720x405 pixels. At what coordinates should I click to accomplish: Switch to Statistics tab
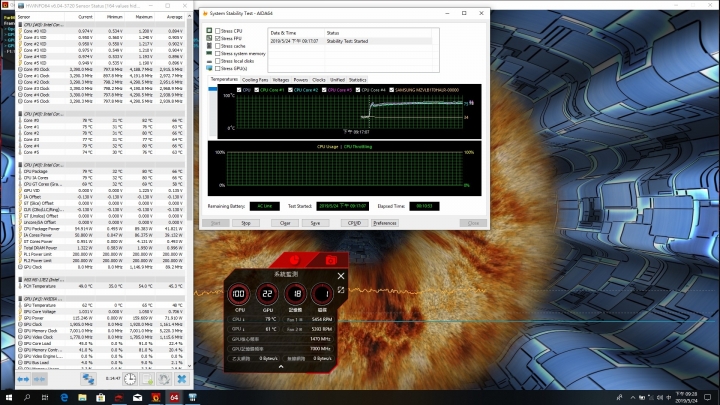point(358,80)
